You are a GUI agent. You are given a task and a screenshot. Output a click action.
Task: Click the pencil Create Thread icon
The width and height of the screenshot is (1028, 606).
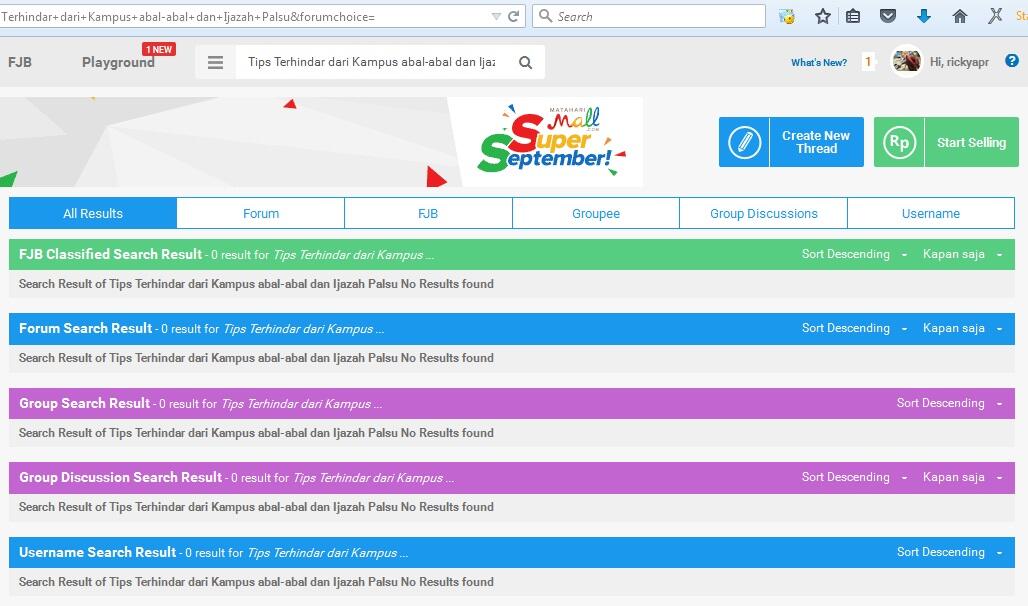(744, 142)
